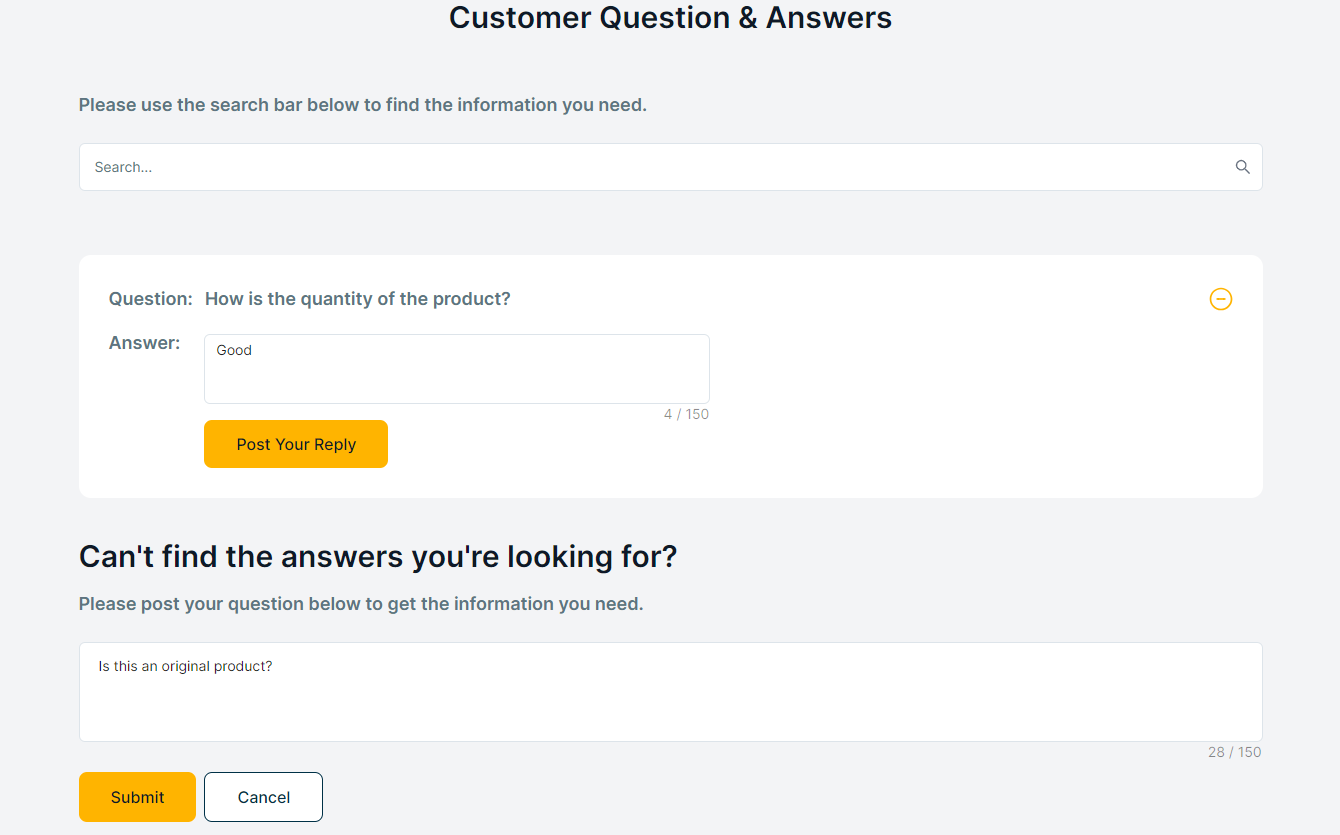Click the 'Answer:' label

[x=144, y=343]
